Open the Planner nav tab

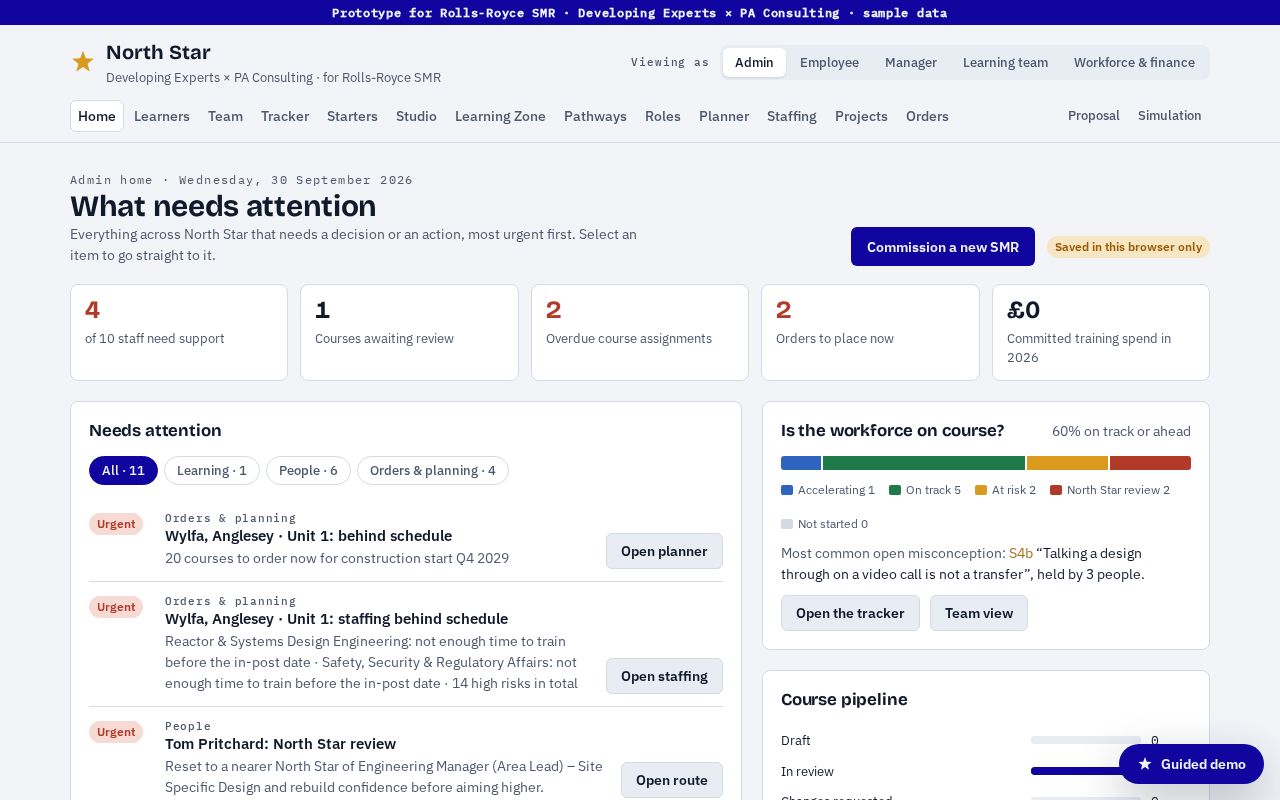coord(724,116)
